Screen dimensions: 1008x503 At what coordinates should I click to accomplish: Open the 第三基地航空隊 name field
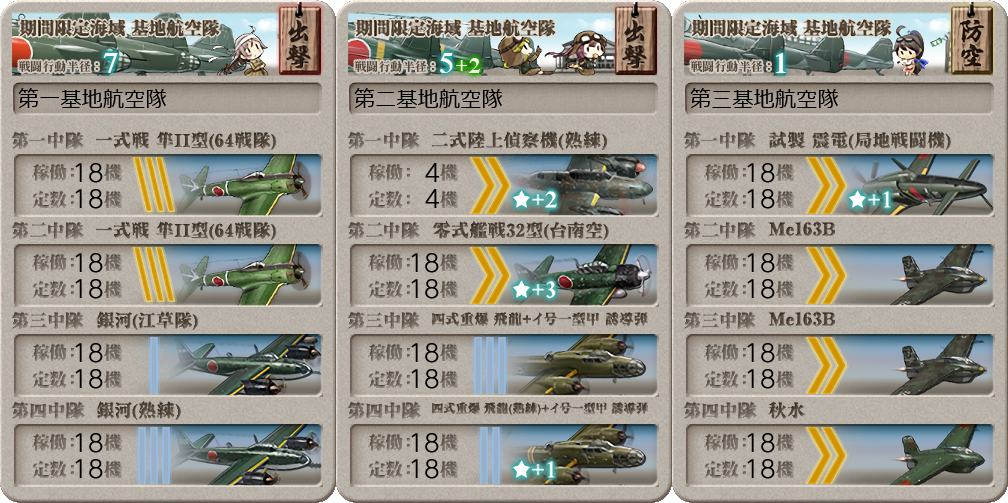[x=839, y=99]
